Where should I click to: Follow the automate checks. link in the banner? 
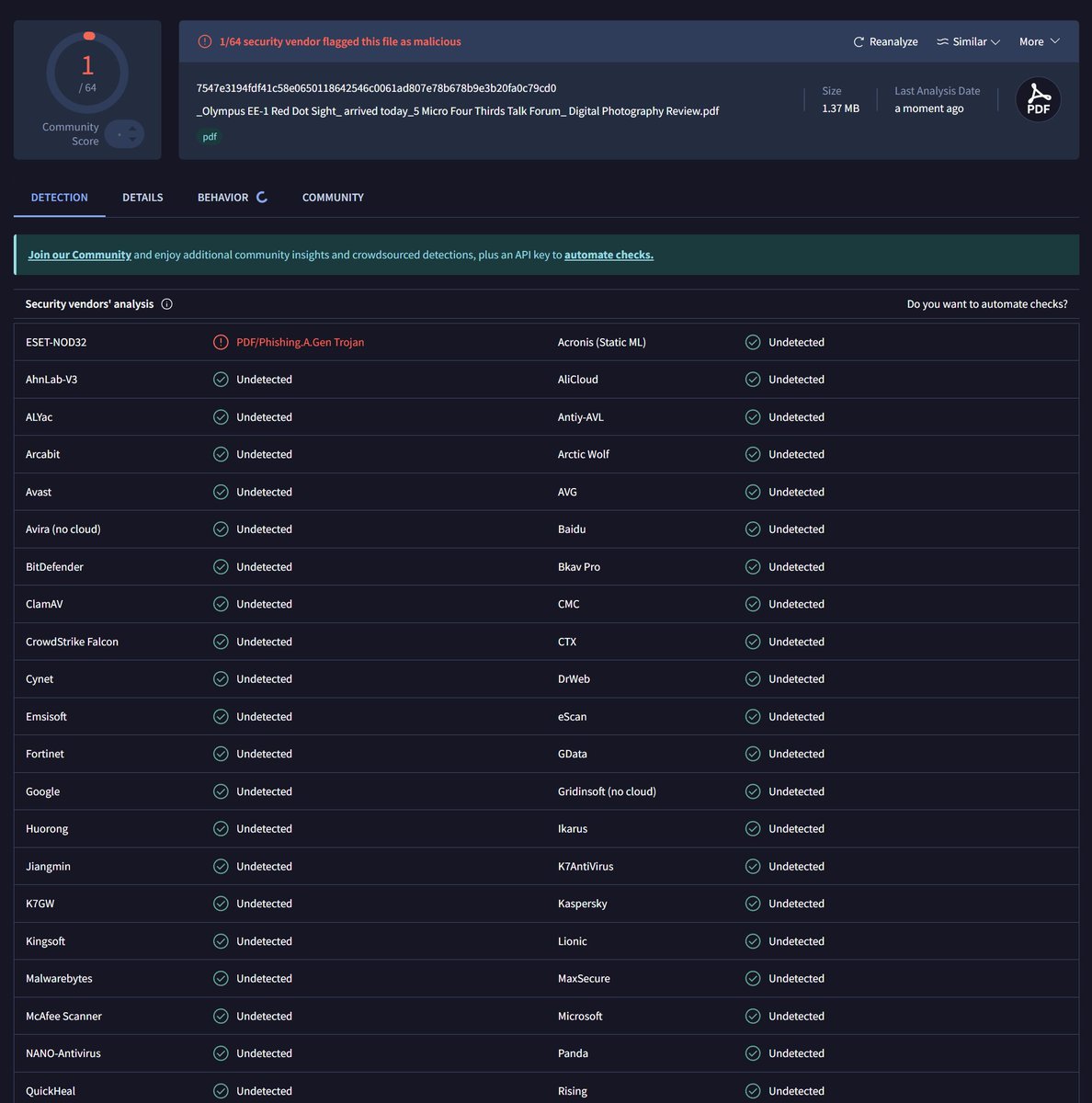609,255
